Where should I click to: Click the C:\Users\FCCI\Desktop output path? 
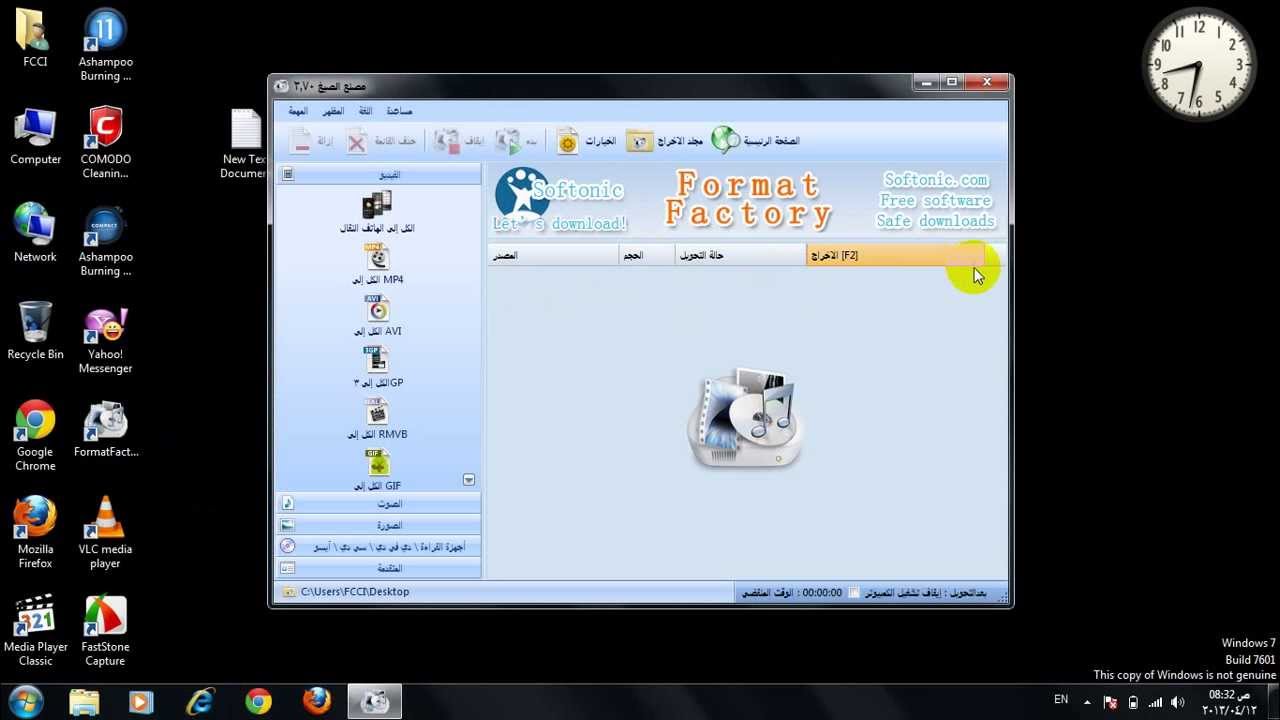pos(355,592)
